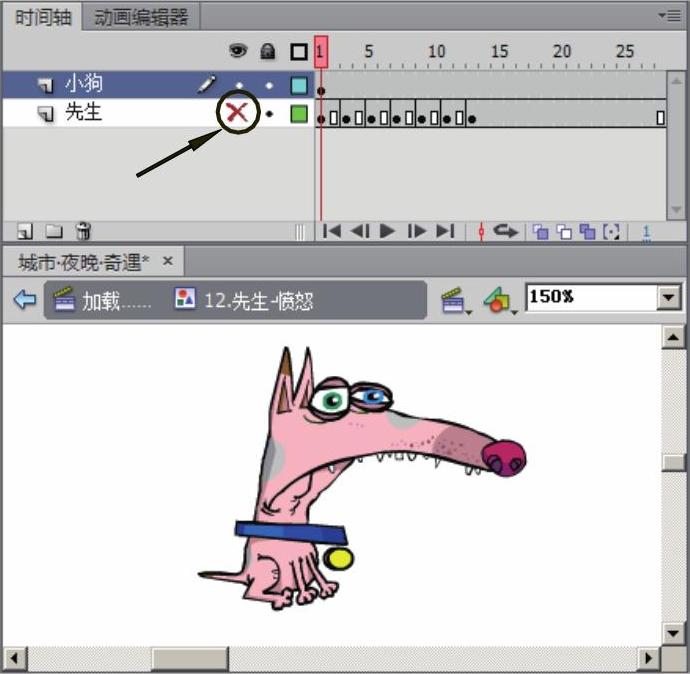Toggle visibility dot of 小狗 layer

[239, 85]
